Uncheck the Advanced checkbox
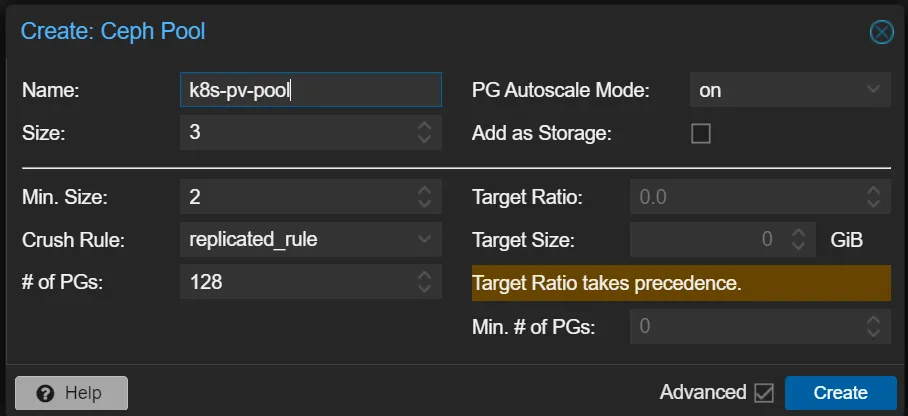Image resolution: width=908 pixels, height=416 pixels. click(x=764, y=393)
